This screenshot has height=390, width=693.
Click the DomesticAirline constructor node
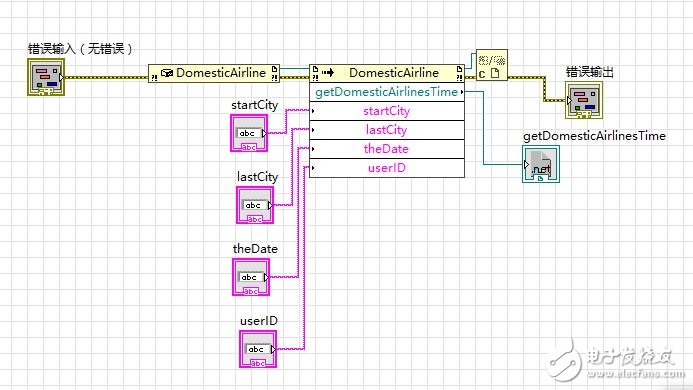click(x=213, y=73)
